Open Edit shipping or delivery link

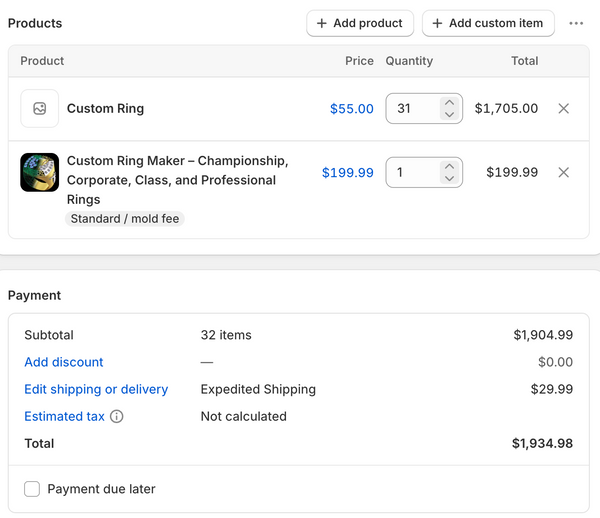click(x=96, y=389)
